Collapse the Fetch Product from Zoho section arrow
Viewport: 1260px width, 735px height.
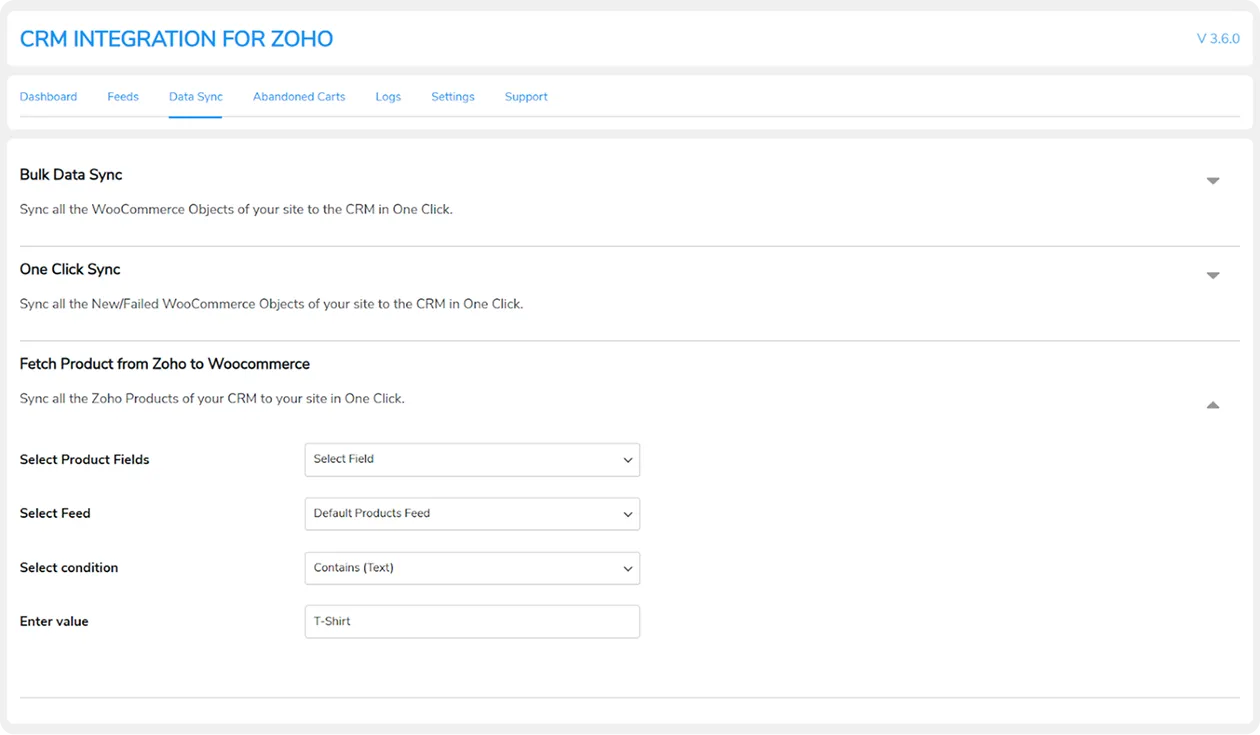click(x=1213, y=405)
